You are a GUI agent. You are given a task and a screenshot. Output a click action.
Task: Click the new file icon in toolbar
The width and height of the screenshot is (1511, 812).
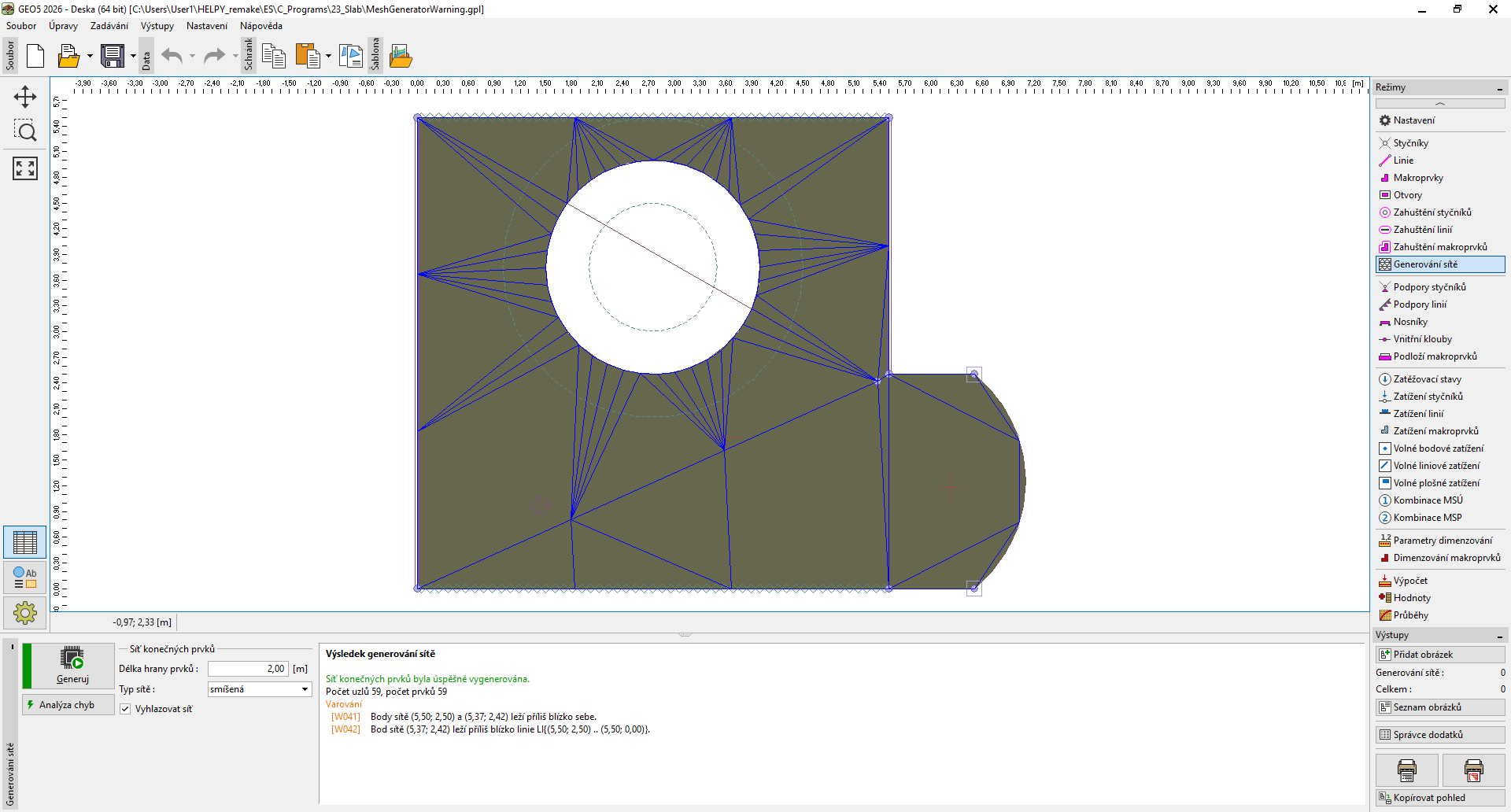coord(35,56)
